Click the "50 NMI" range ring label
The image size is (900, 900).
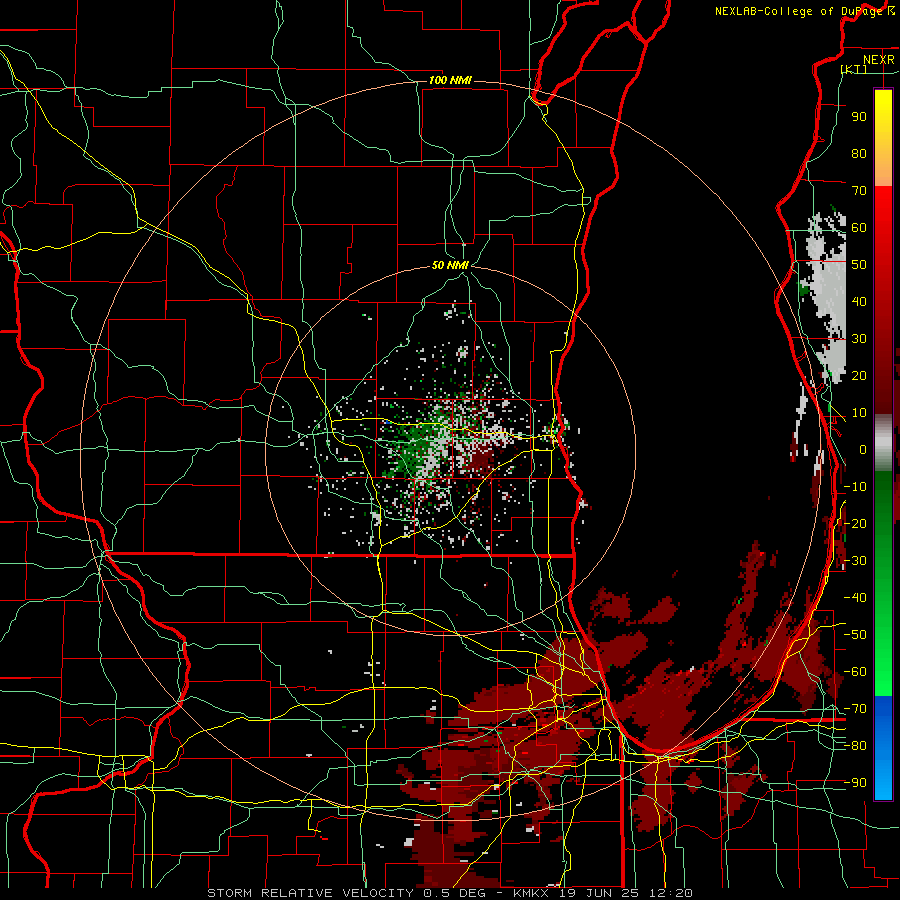[x=450, y=265]
